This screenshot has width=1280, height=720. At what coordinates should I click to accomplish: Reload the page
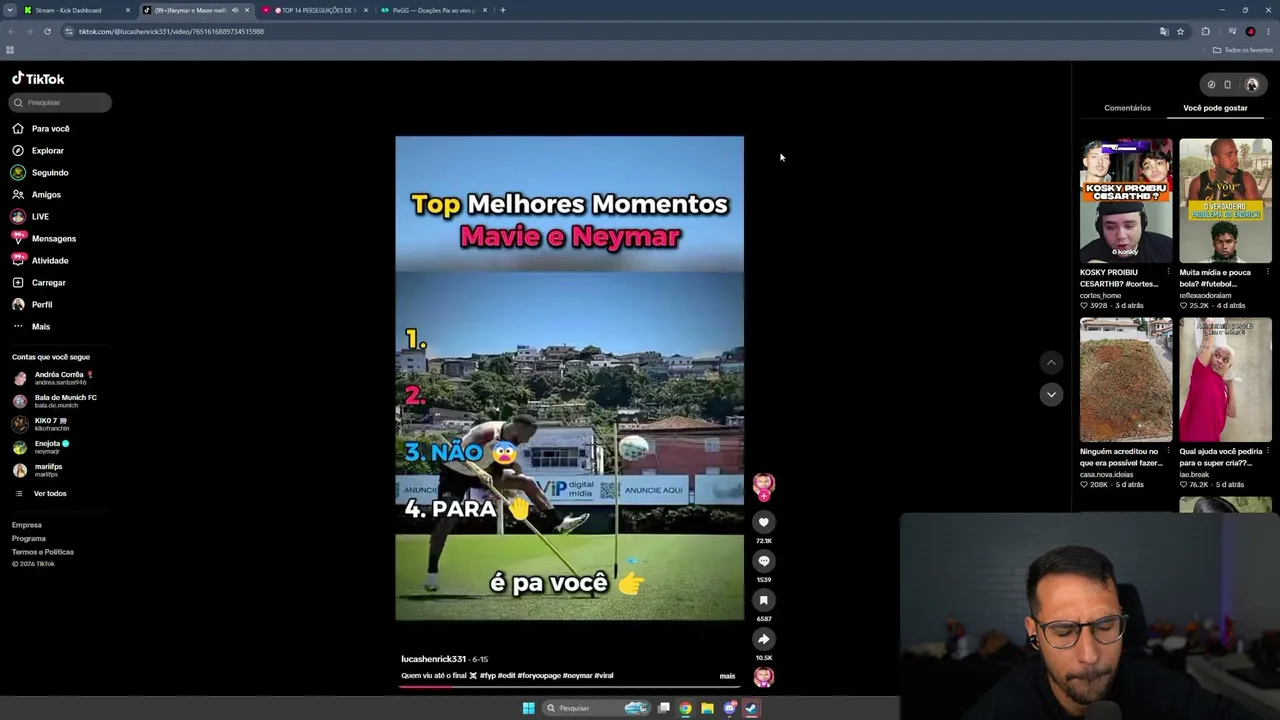tap(47, 31)
